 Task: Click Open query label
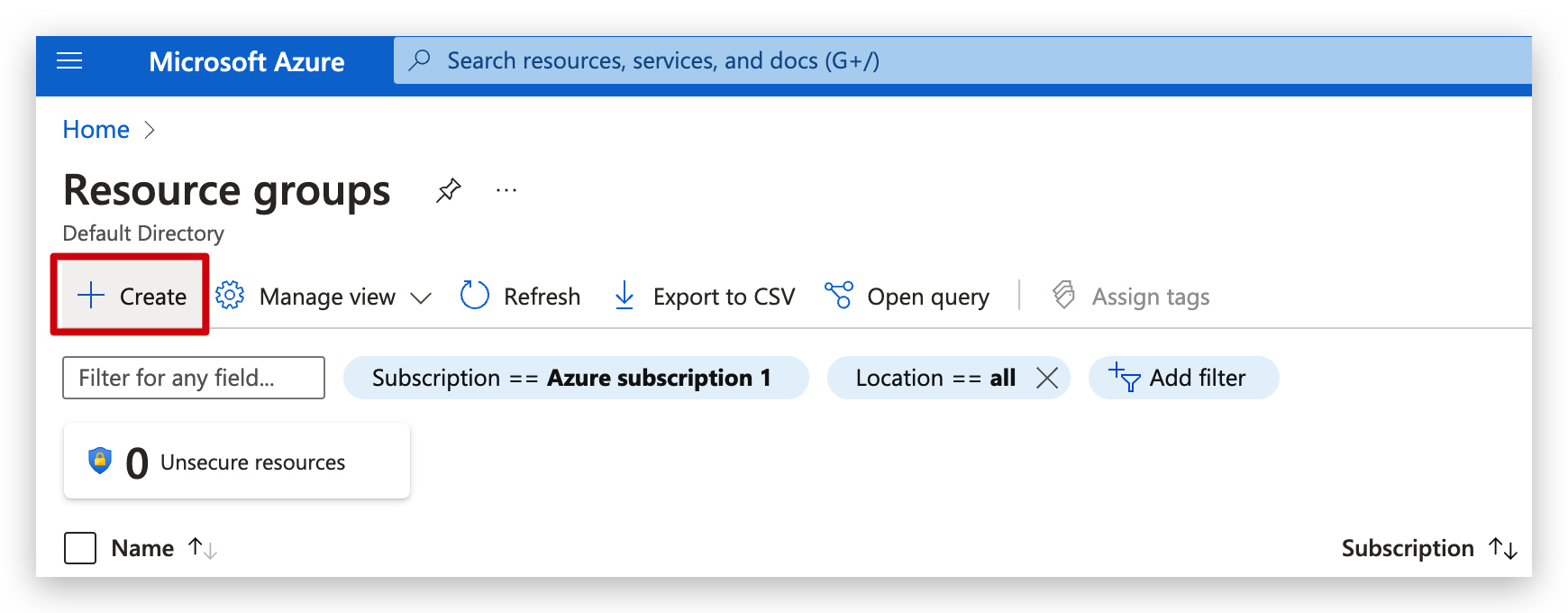928,297
